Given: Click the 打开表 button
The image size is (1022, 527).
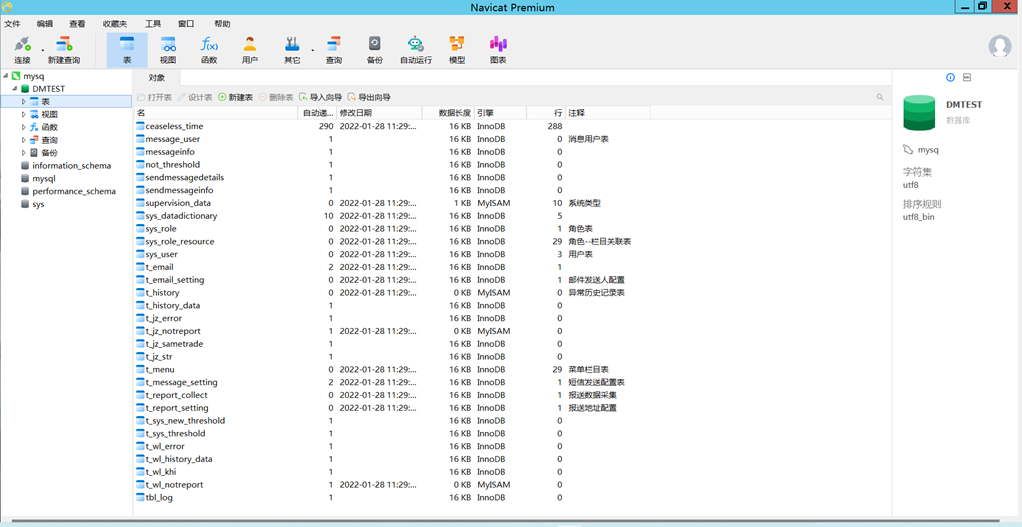Looking at the screenshot, I should (154, 97).
